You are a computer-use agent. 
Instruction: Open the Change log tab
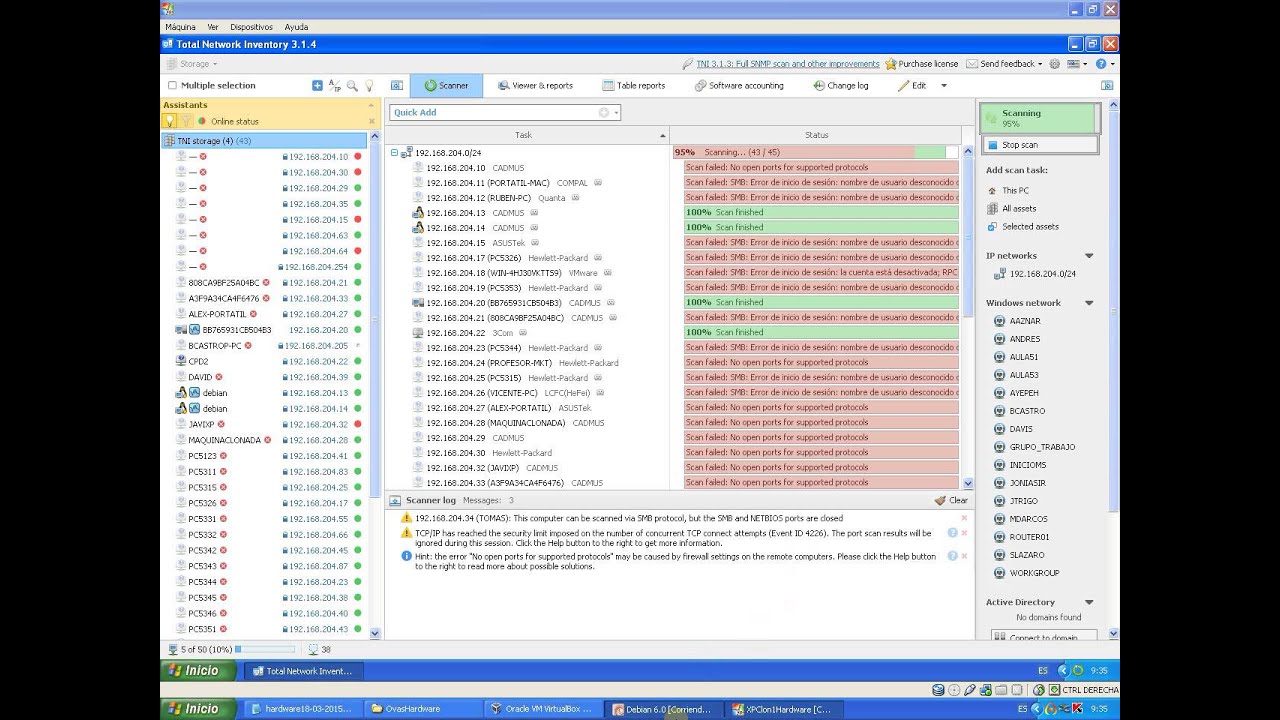841,86
